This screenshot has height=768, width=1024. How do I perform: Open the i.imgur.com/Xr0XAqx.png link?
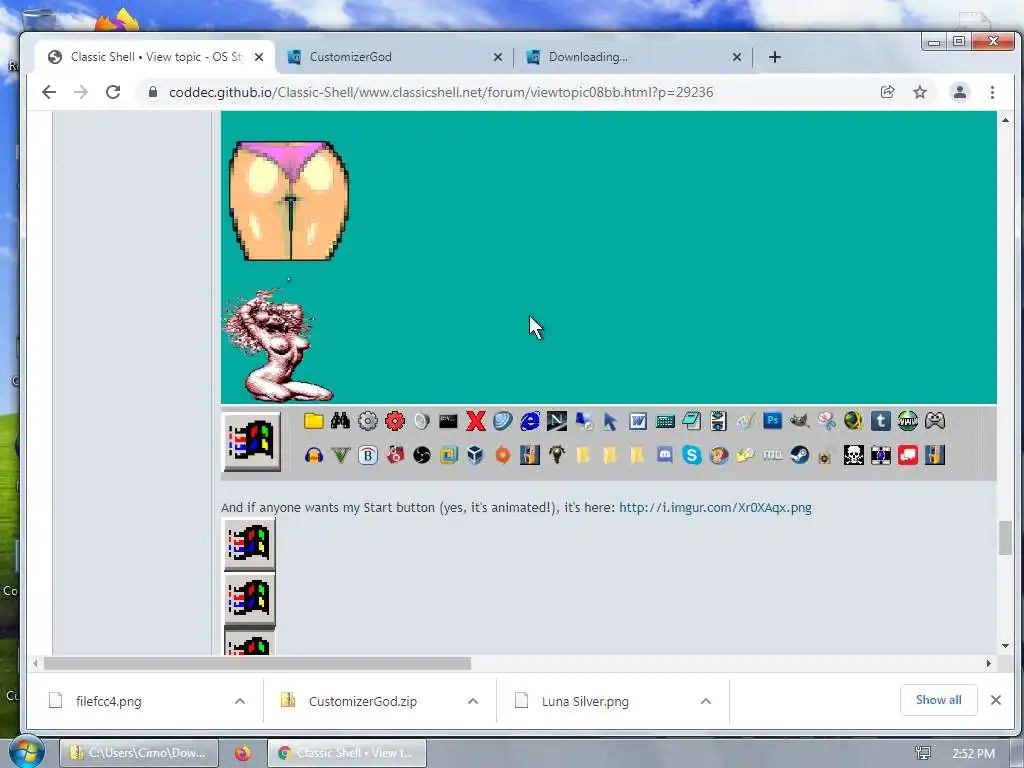(x=715, y=507)
